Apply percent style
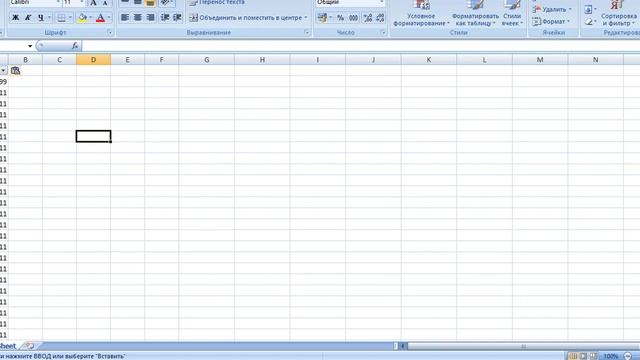The image size is (640, 360). click(340, 18)
